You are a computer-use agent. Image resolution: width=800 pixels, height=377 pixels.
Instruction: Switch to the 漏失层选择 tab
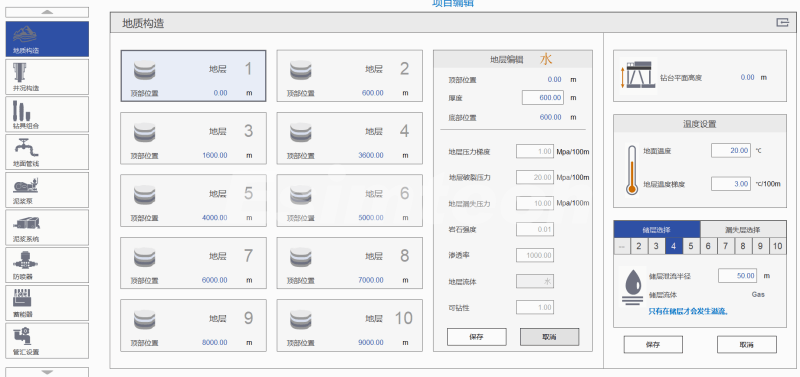pyautogui.click(x=743, y=230)
